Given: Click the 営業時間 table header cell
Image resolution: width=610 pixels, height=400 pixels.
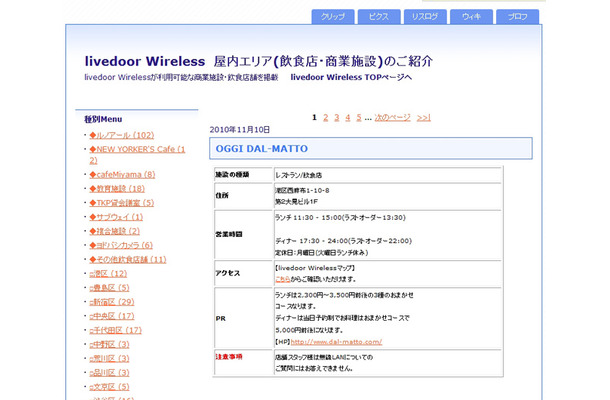Looking at the screenshot, I should (x=243, y=235).
